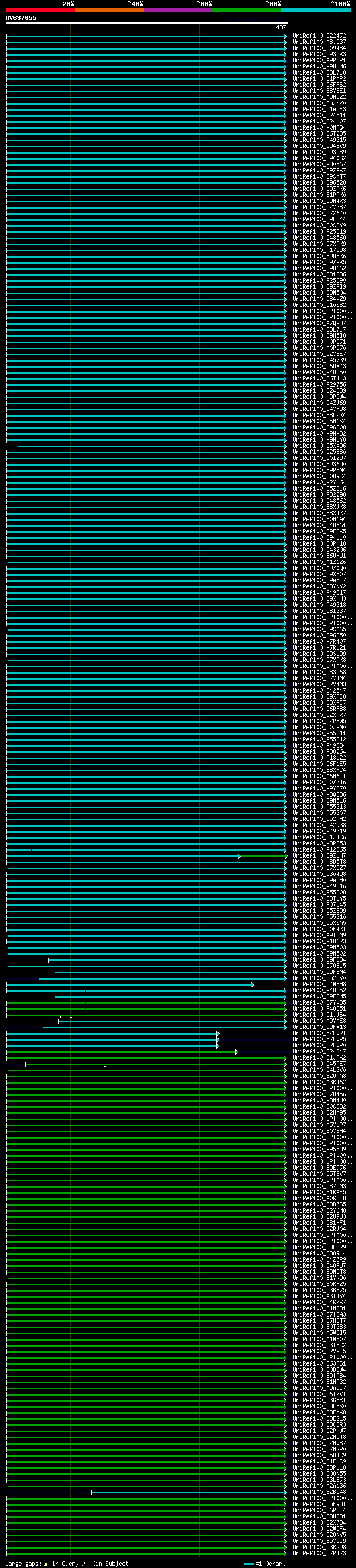Screen dimensions: 356x1568
Task: Click the purple ~60% identity legend segment
Action: click(x=179, y=10)
